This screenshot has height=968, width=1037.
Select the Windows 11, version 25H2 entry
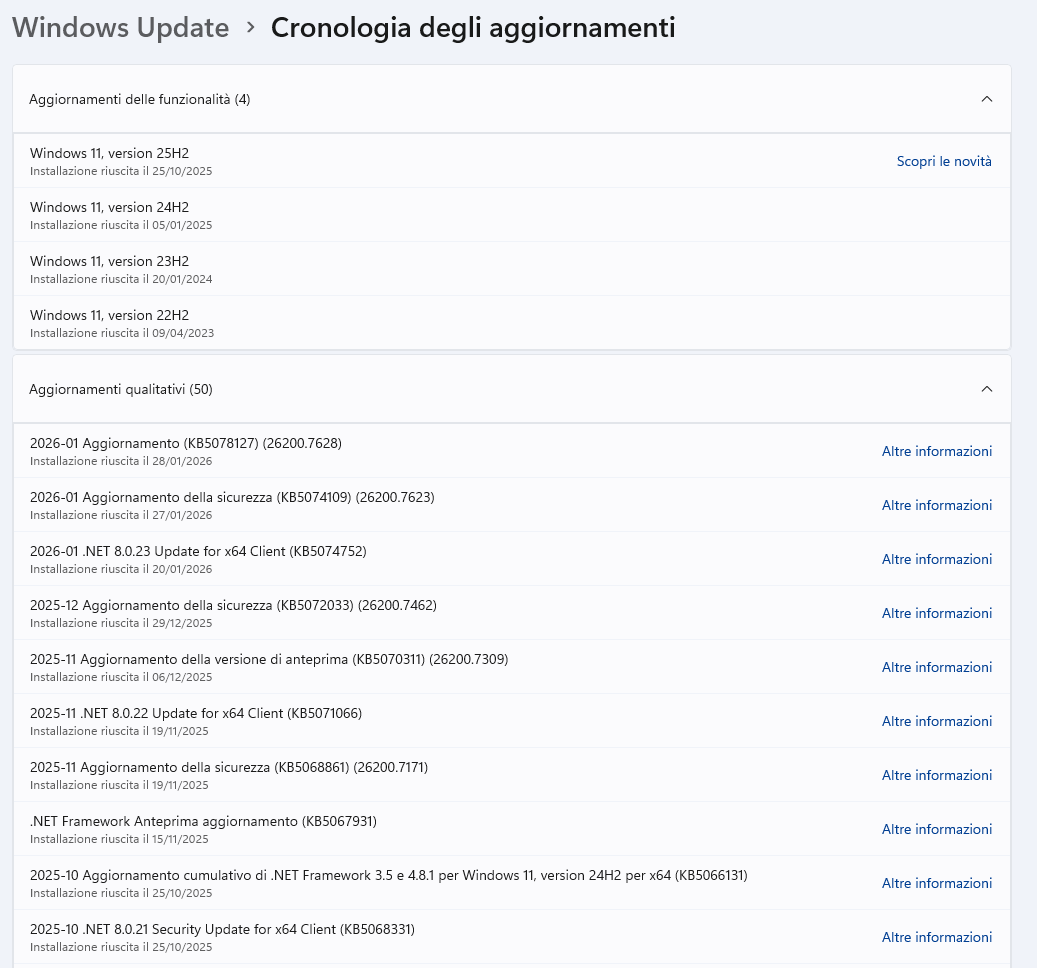coord(512,161)
